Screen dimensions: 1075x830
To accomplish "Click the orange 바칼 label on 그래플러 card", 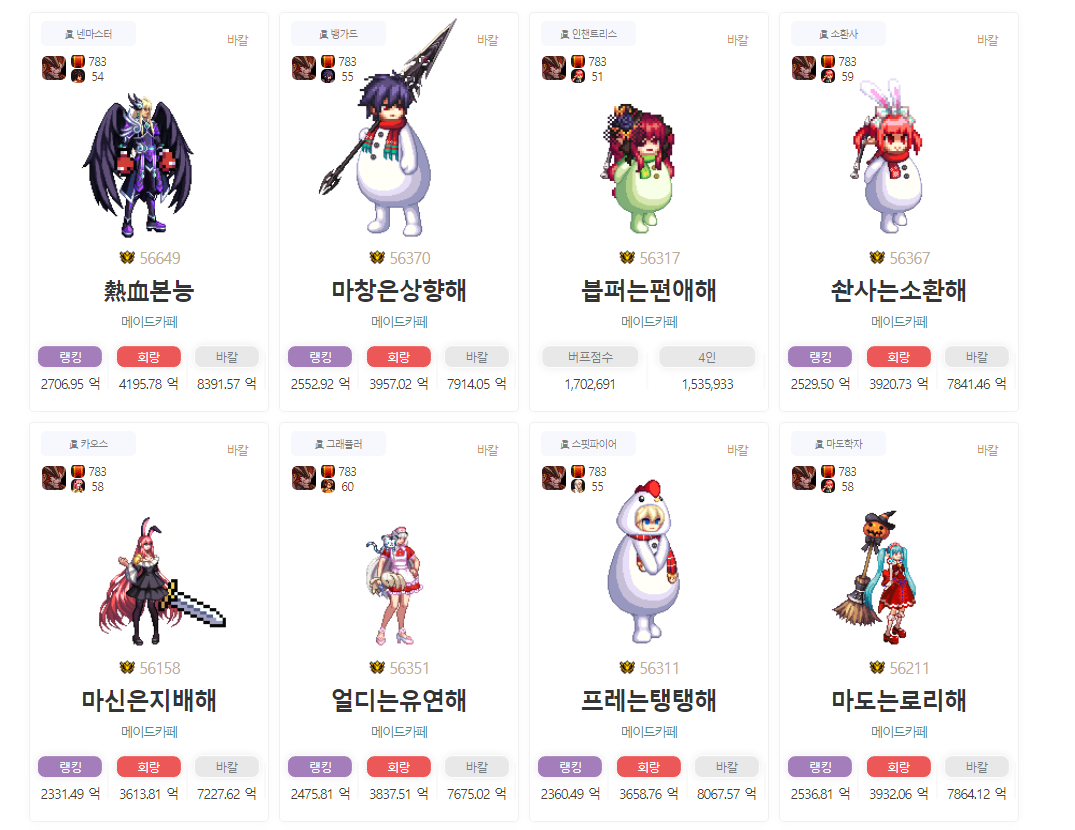I will pos(487,450).
